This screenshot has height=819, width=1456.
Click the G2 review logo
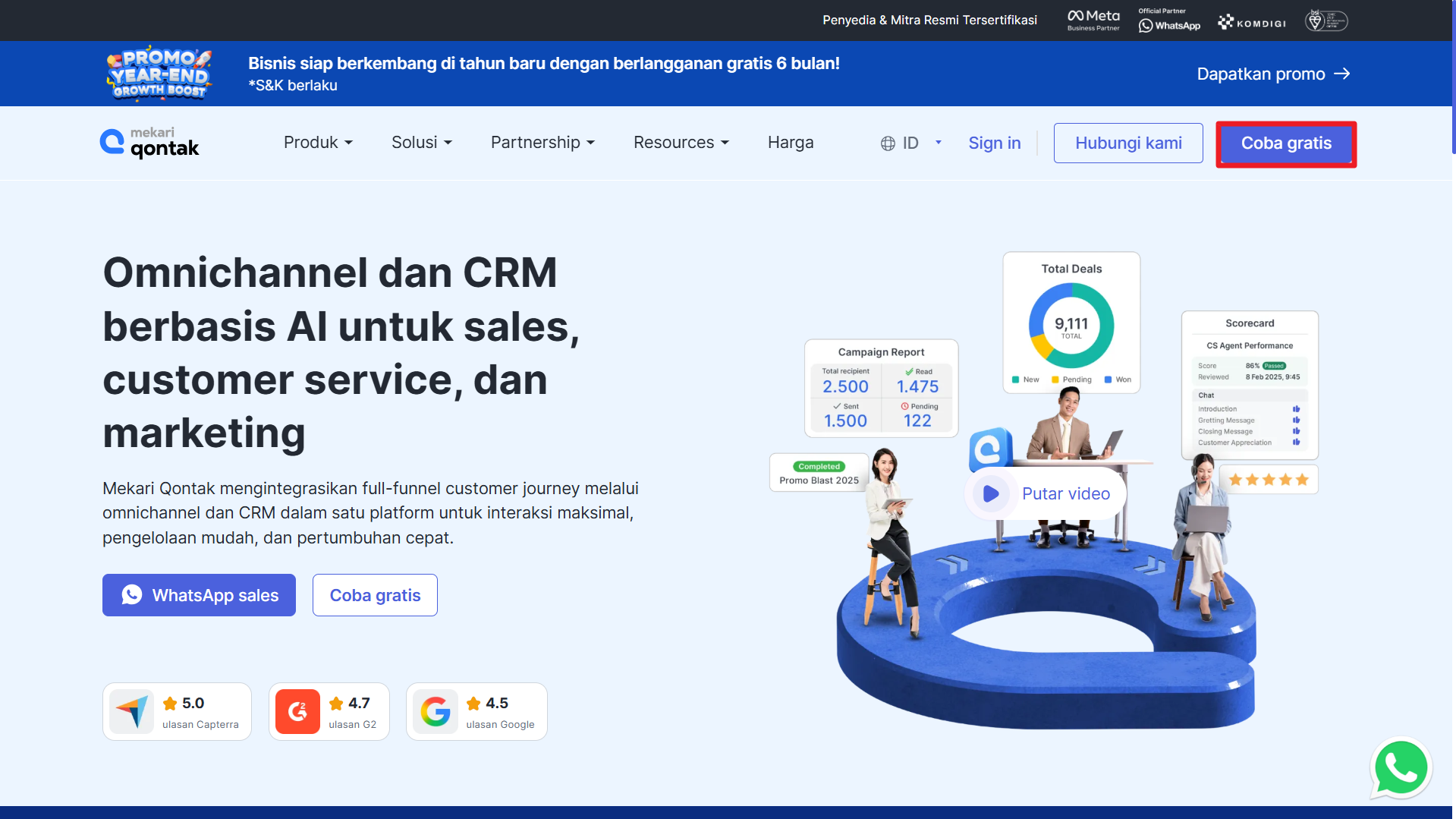point(297,712)
